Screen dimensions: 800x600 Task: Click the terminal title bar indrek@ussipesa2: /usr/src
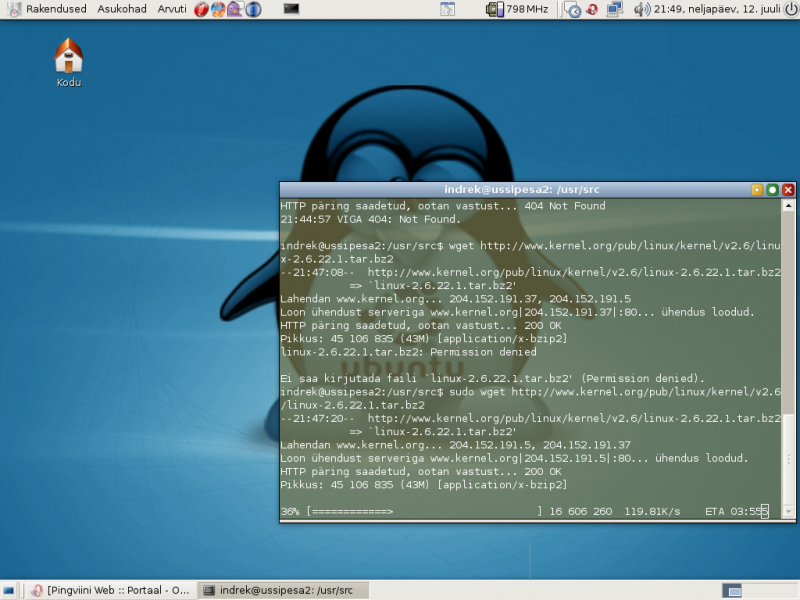[x=521, y=190]
